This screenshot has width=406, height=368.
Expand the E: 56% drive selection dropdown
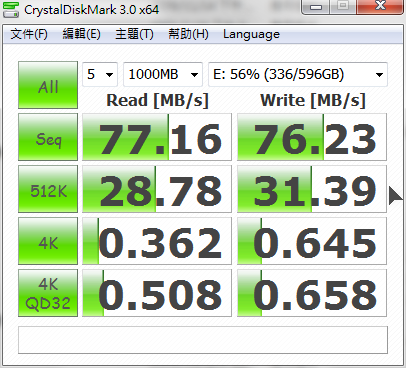coord(298,74)
